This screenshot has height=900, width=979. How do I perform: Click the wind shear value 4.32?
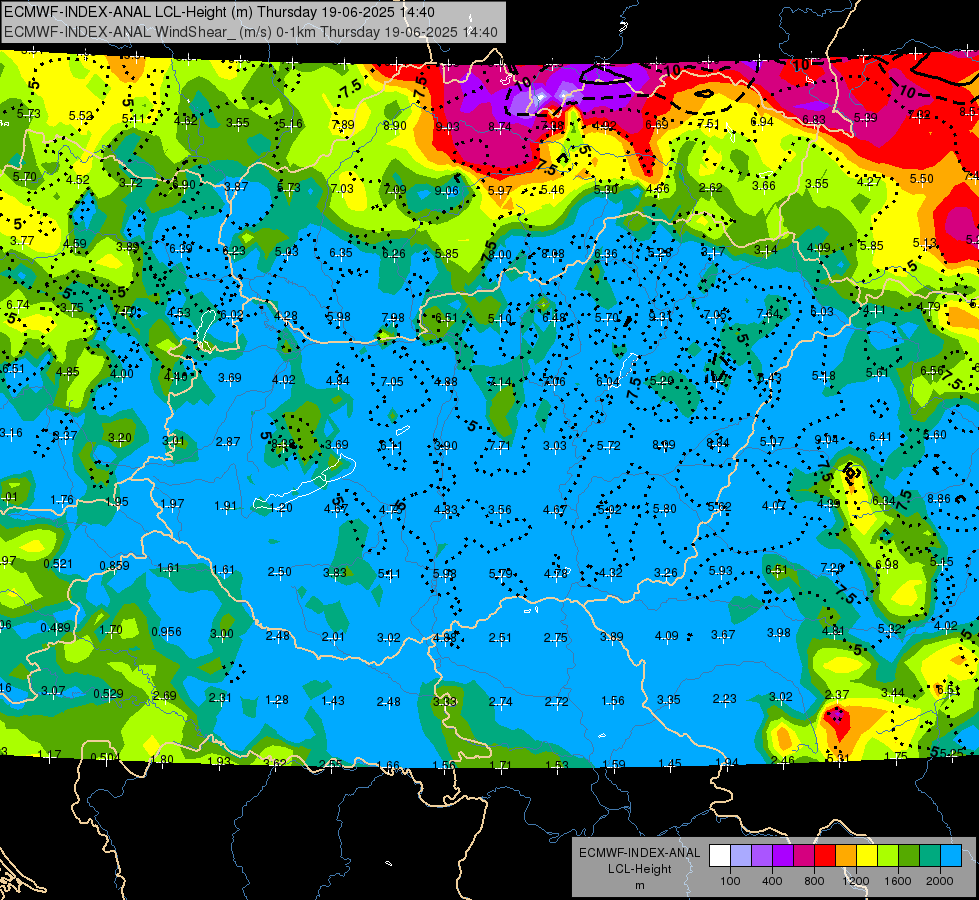(610, 573)
